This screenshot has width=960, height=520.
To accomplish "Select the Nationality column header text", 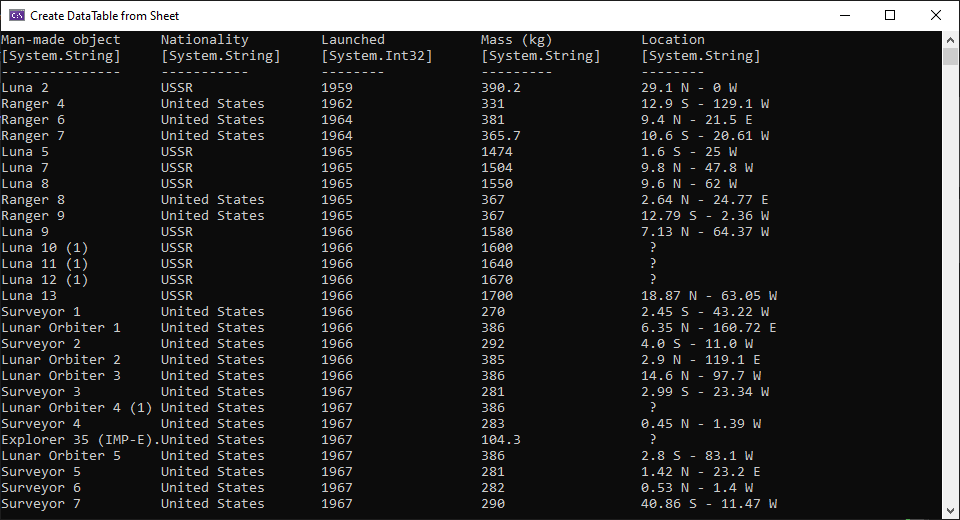I will pyautogui.click(x=205, y=40).
